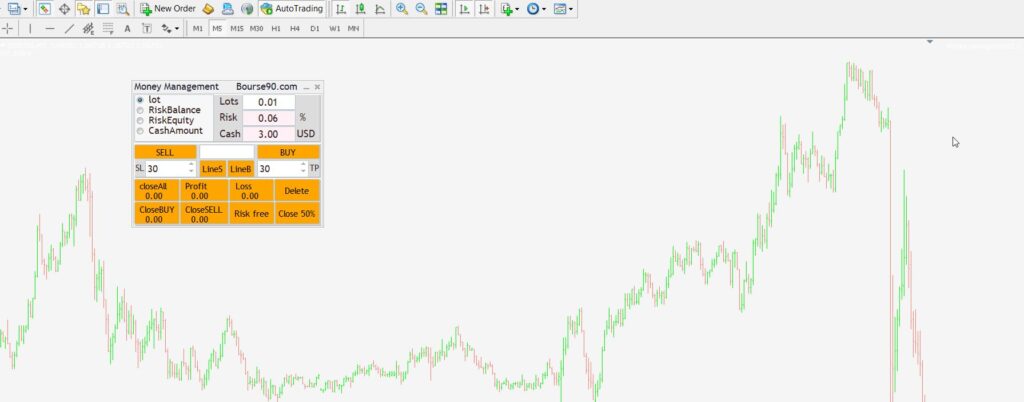The width and height of the screenshot is (1024, 402).
Task: Click the gray globe signals icon
Action: pos(247,9)
